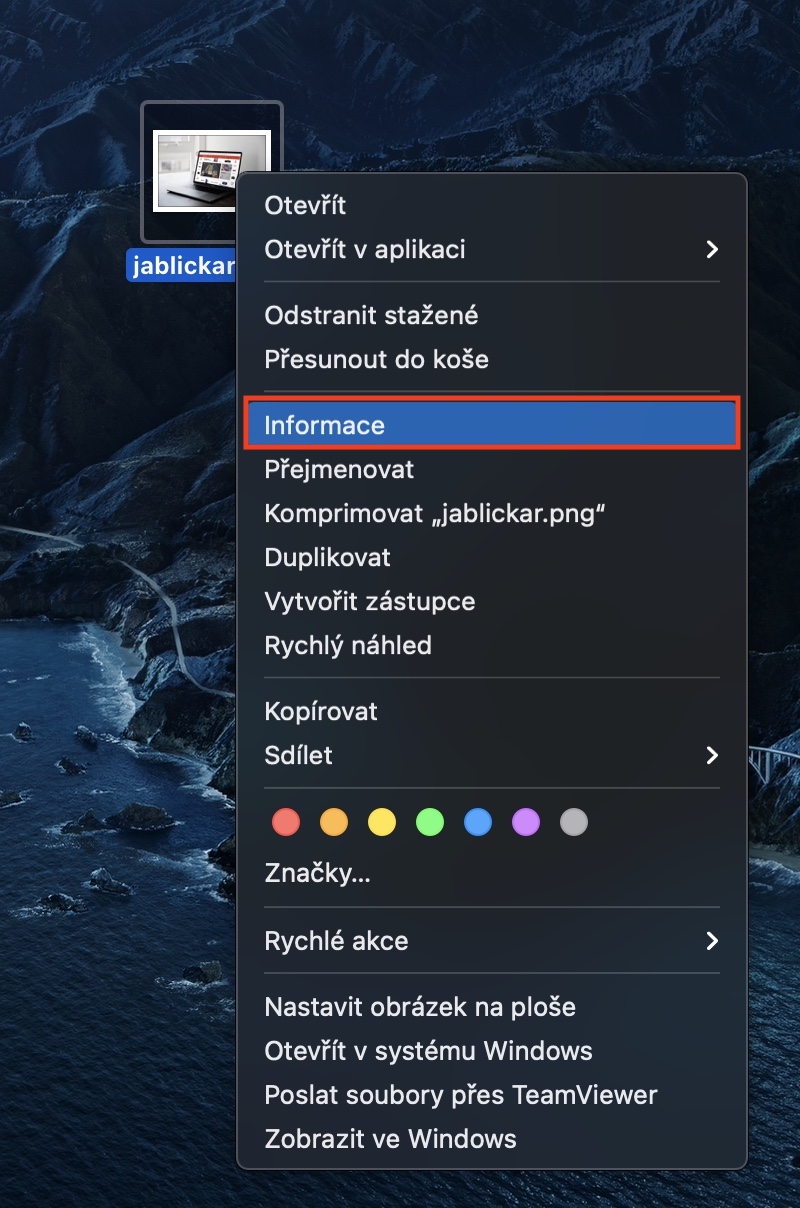Choose the blue tag color dot
800x1208 pixels.
click(478, 823)
